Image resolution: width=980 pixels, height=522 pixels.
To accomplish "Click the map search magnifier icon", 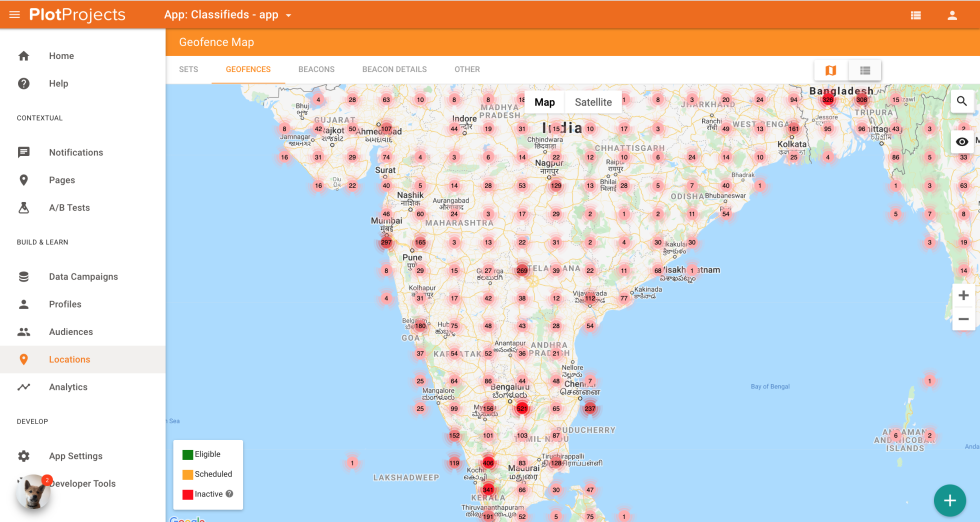I will click(x=962, y=101).
